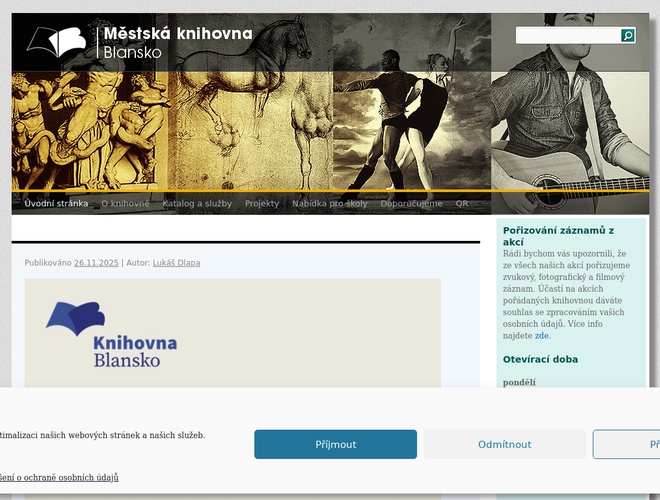Click the partially visible preferences cookie button
Screen dimensions: 660x500
pos(626,444)
